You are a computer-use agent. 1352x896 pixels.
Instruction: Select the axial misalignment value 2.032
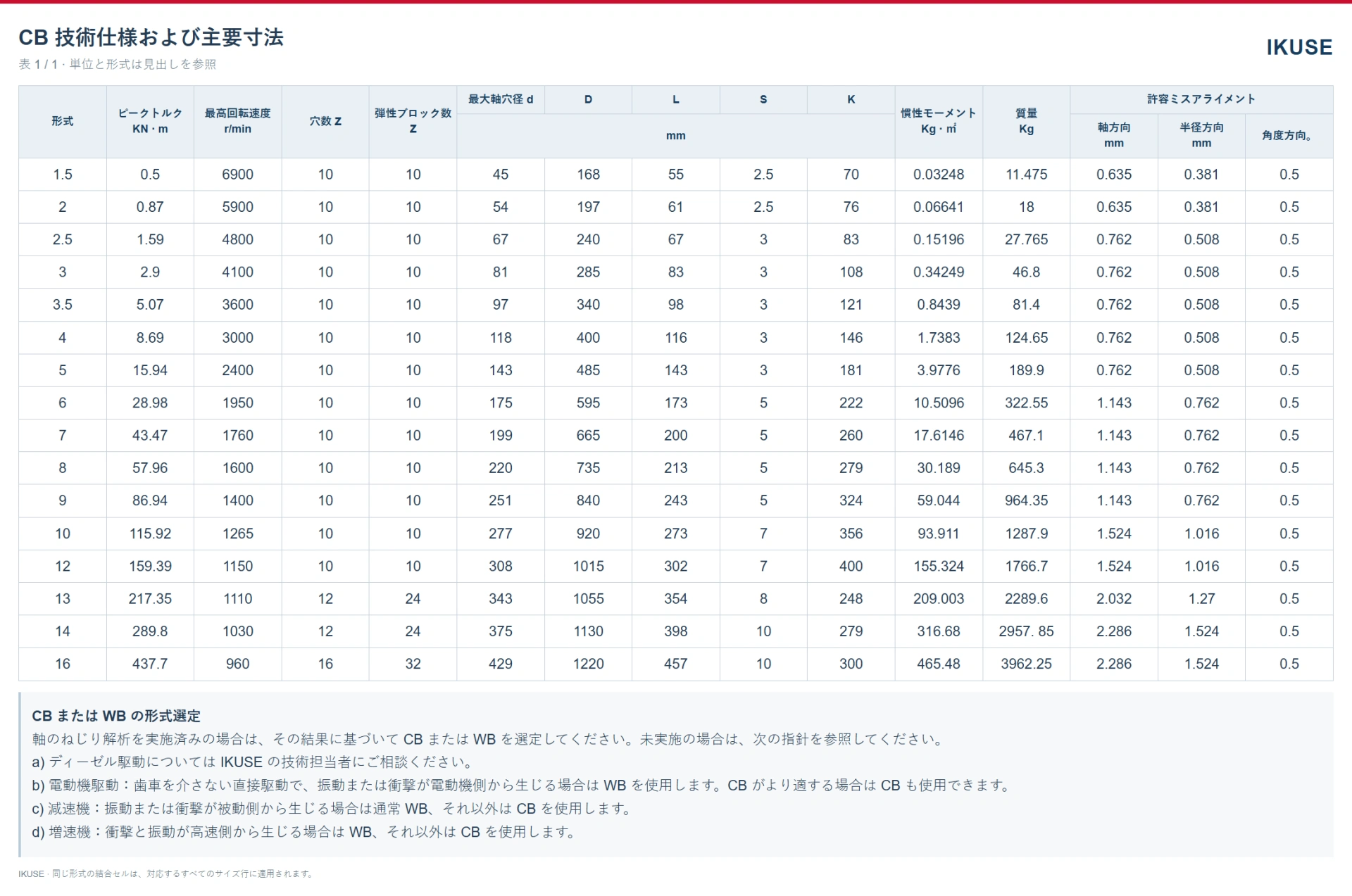pos(1113,599)
